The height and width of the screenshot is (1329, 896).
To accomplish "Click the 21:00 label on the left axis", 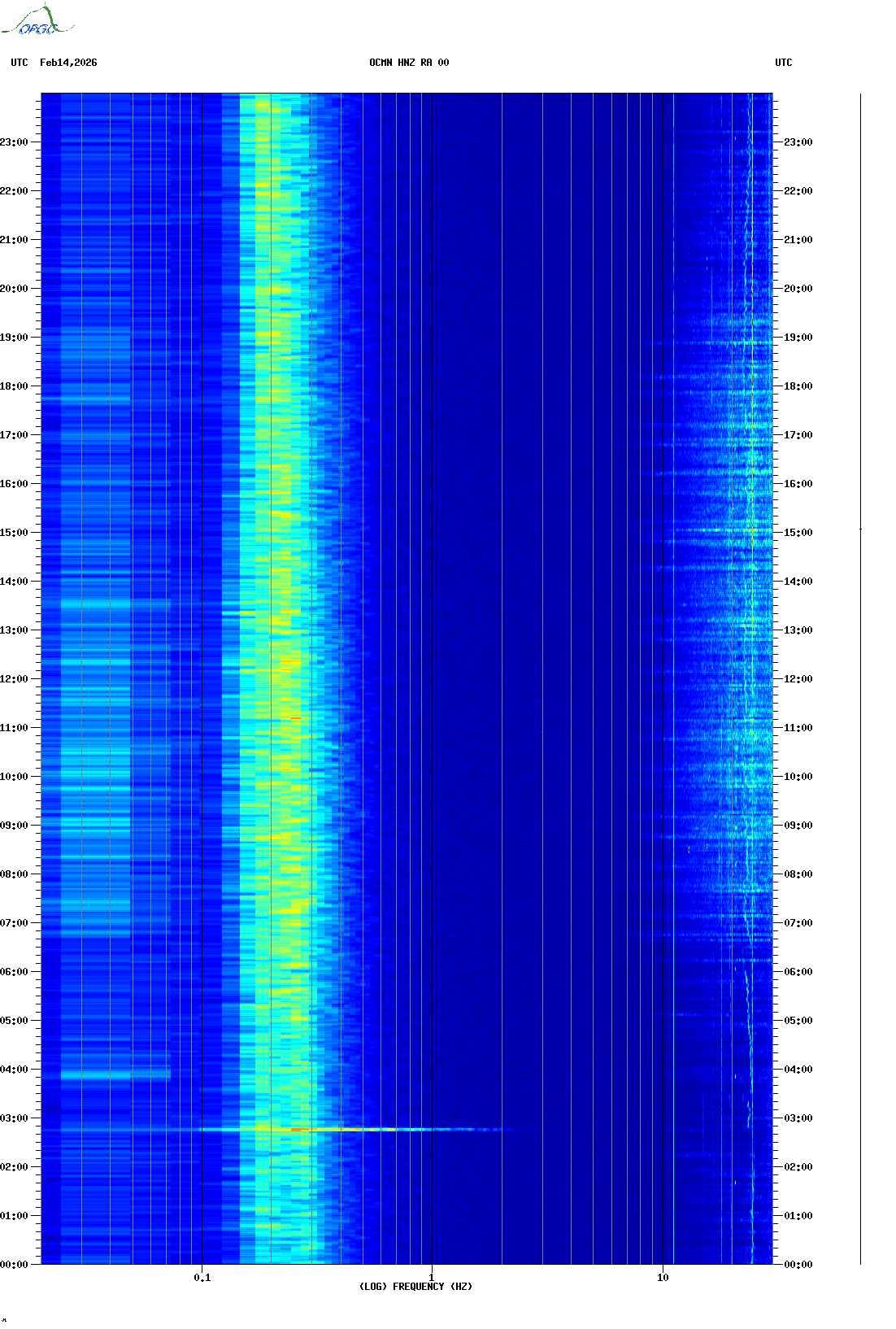I will point(14,240).
